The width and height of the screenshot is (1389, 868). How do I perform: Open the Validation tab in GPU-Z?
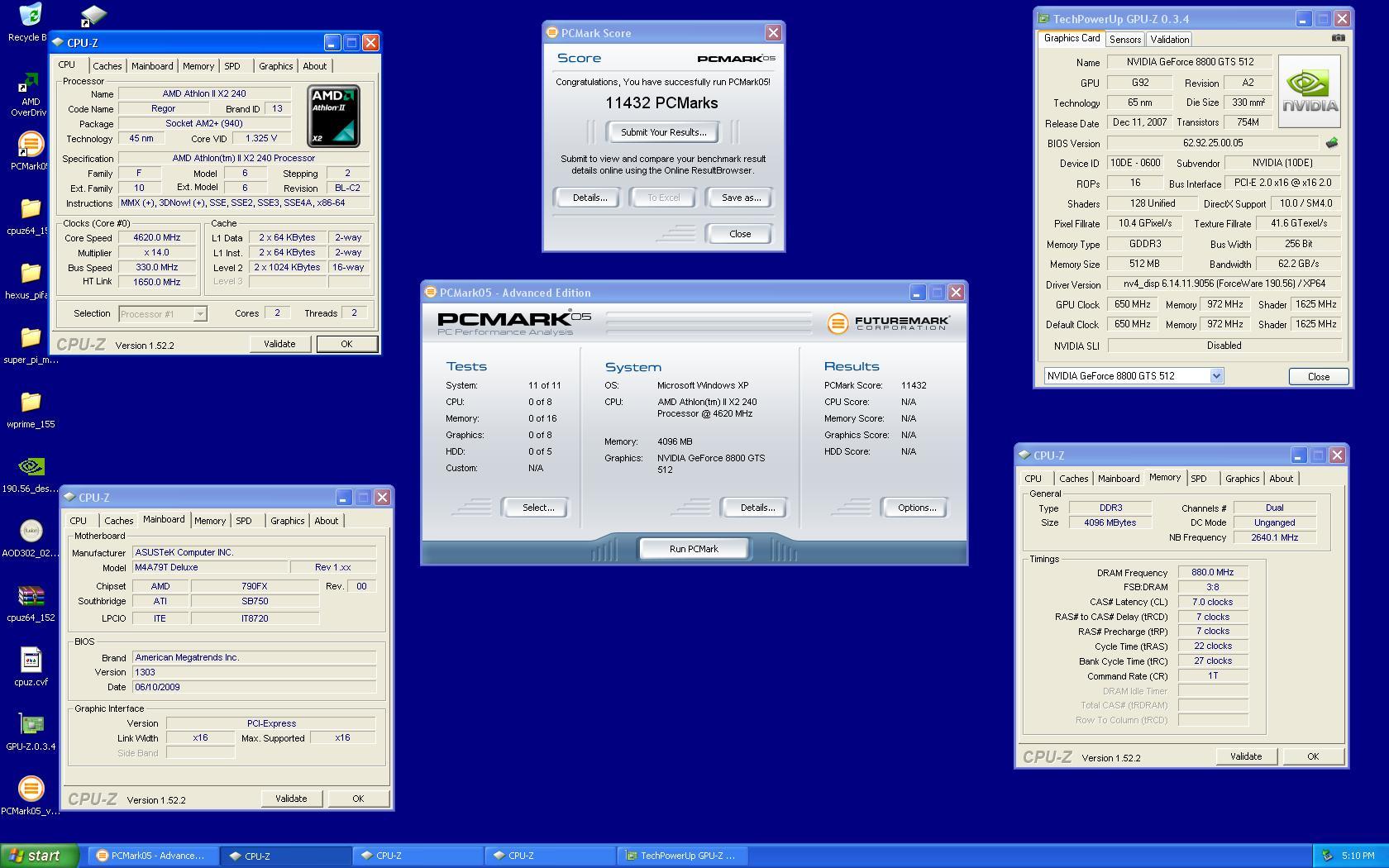(x=1169, y=40)
